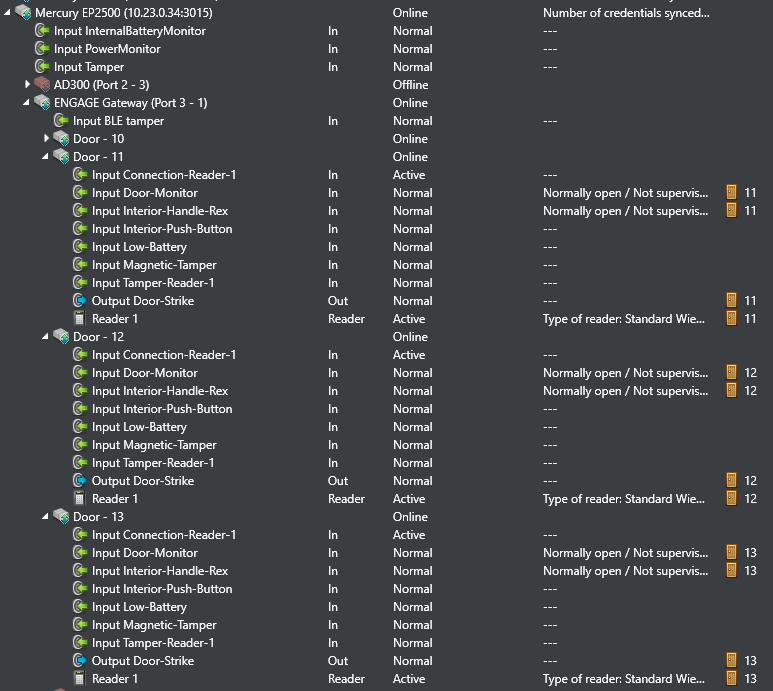Click the AD300 offline device icon
Image resolution: width=773 pixels, height=691 pixels.
tap(42, 85)
